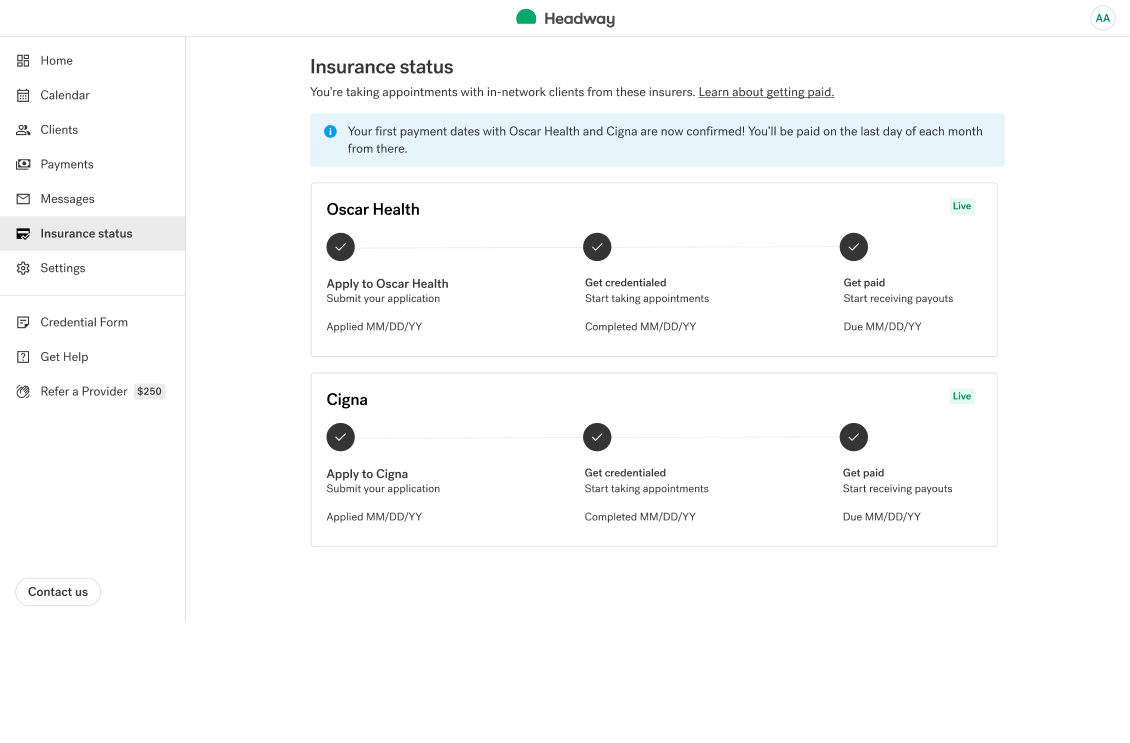1130x743 pixels.
Task: Click the Settings gear icon
Action: click(x=23, y=268)
